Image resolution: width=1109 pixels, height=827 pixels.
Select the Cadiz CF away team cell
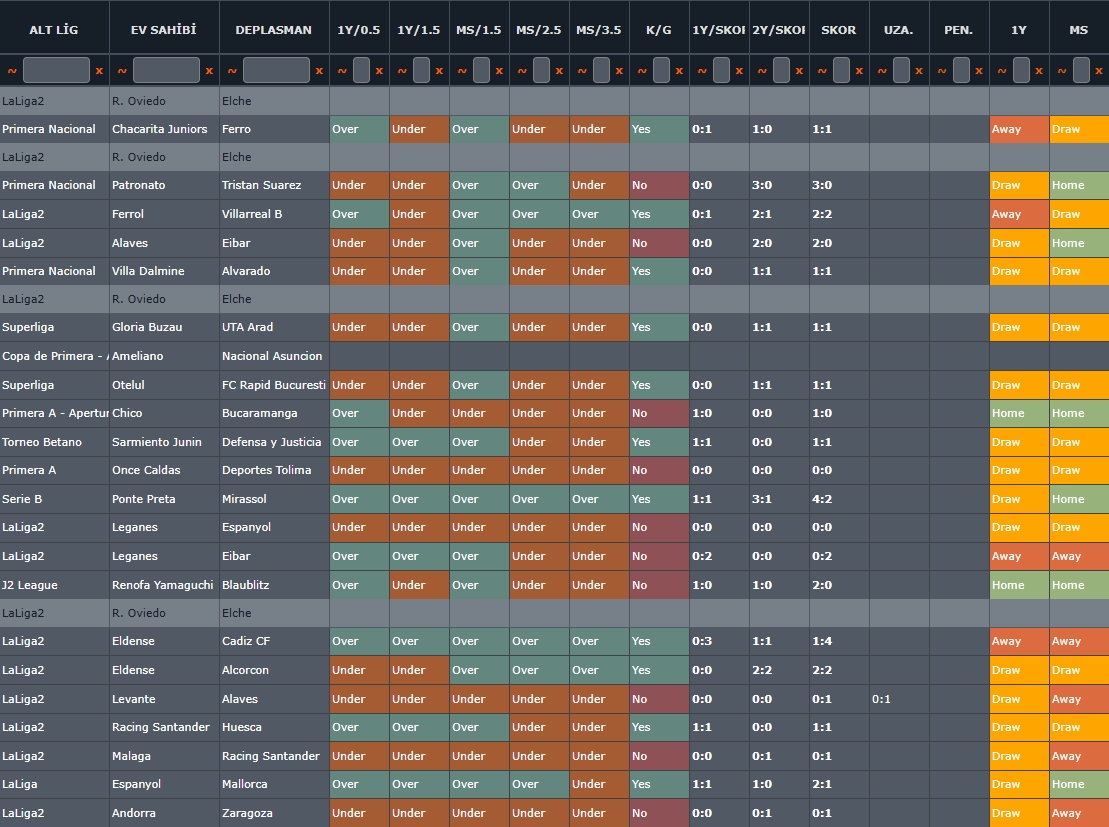click(274, 641)
